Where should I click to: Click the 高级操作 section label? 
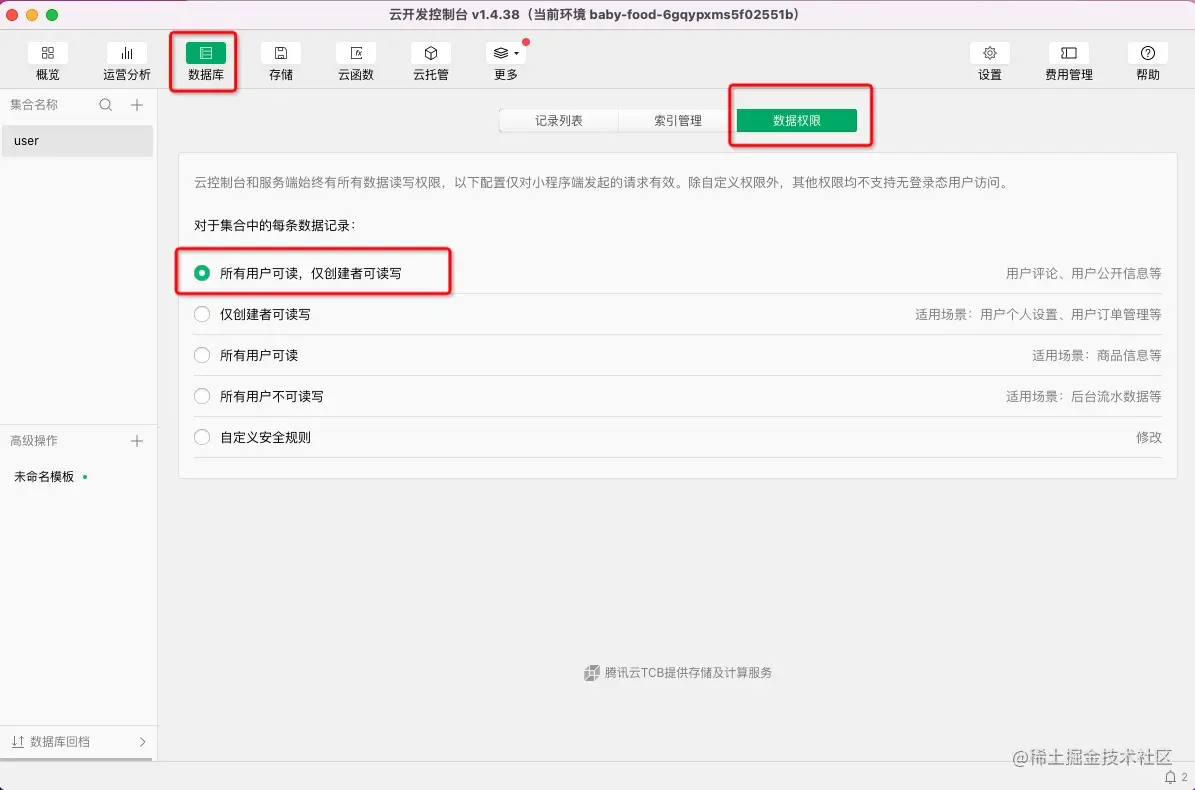[34, 441]
